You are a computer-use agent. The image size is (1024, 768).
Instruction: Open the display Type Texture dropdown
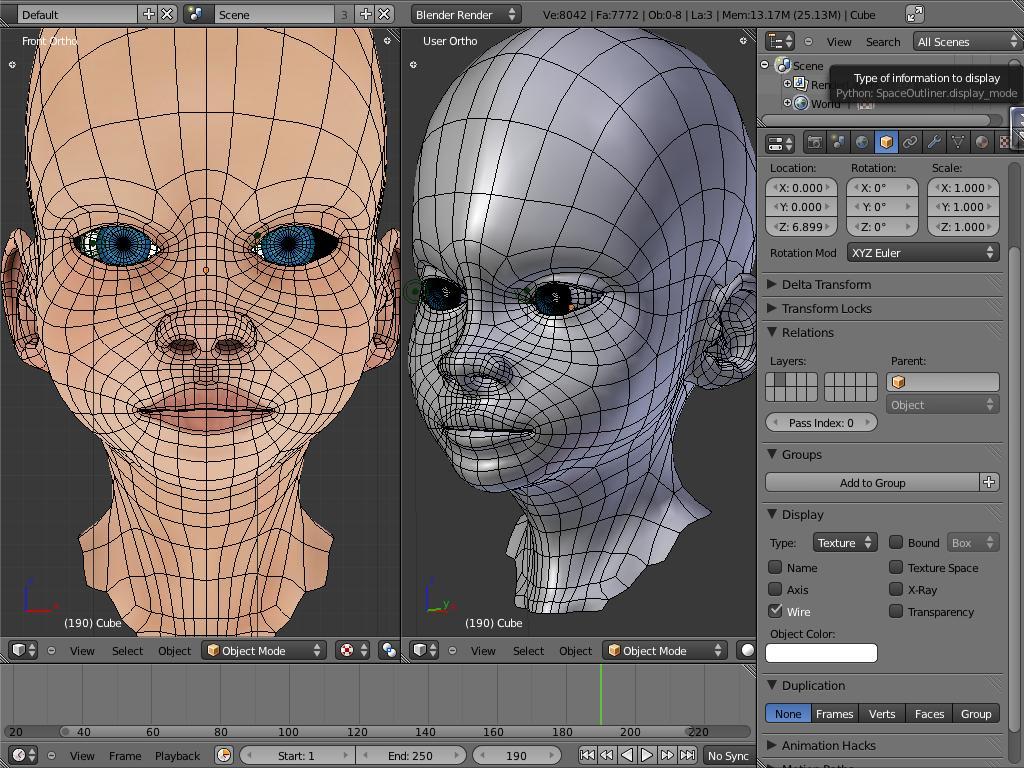[x=844, y=543]
